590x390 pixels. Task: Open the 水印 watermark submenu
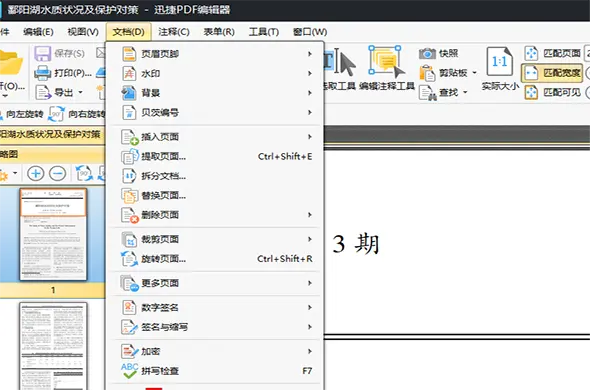point(215,73)
